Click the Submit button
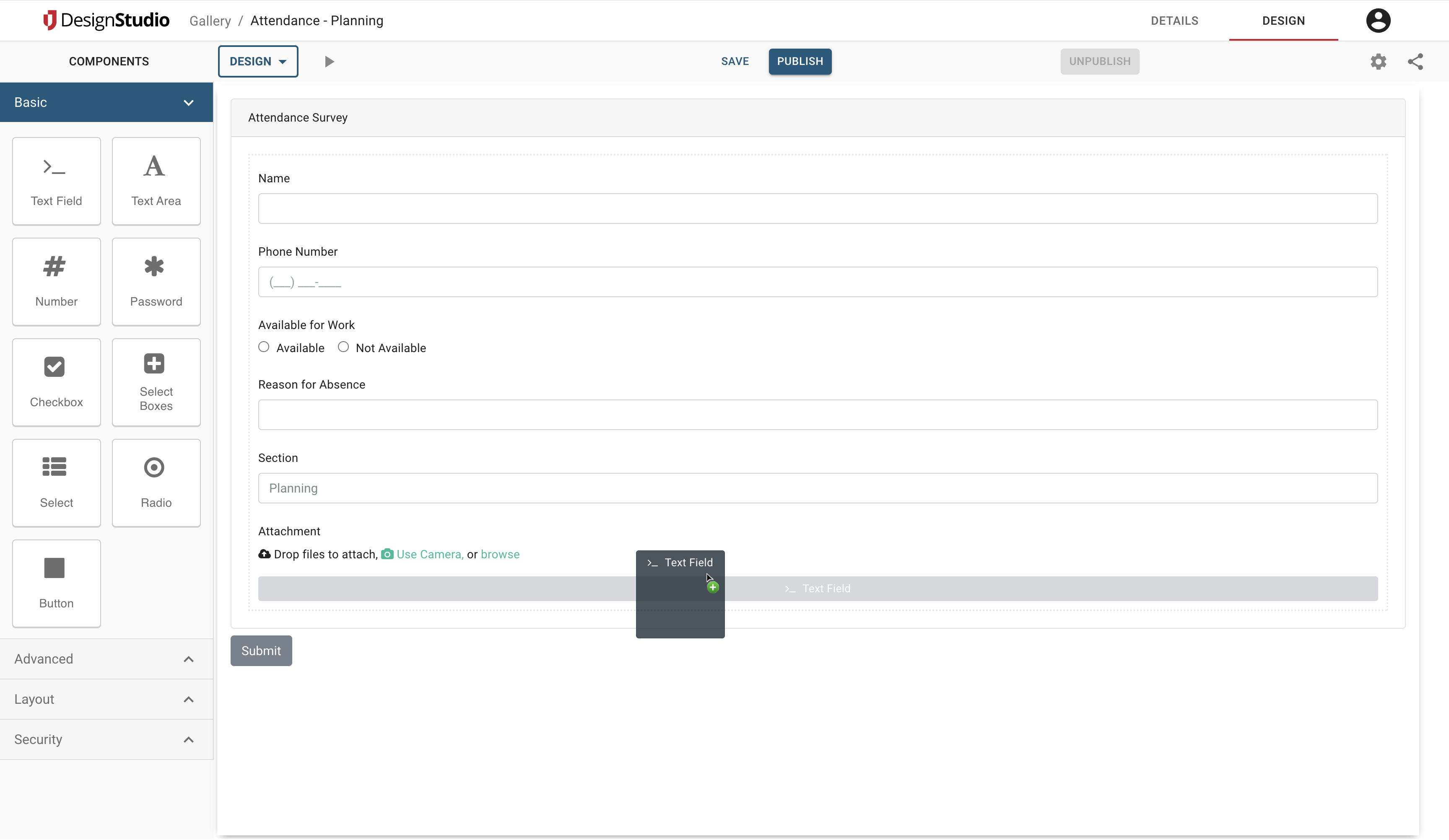The image size is (1449, 840). tap(261, 651)
